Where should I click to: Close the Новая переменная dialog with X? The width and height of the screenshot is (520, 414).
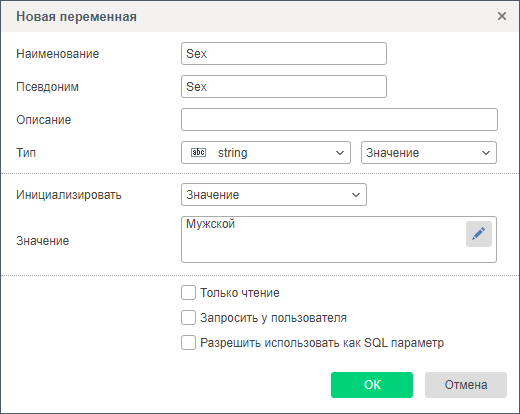502,16
